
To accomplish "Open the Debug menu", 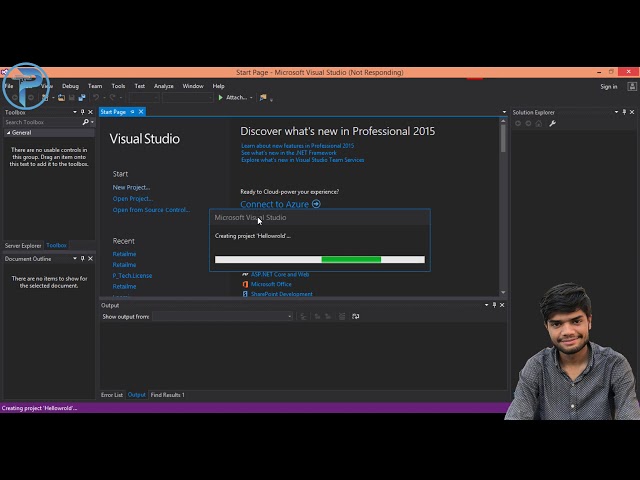I will point(70,86).
